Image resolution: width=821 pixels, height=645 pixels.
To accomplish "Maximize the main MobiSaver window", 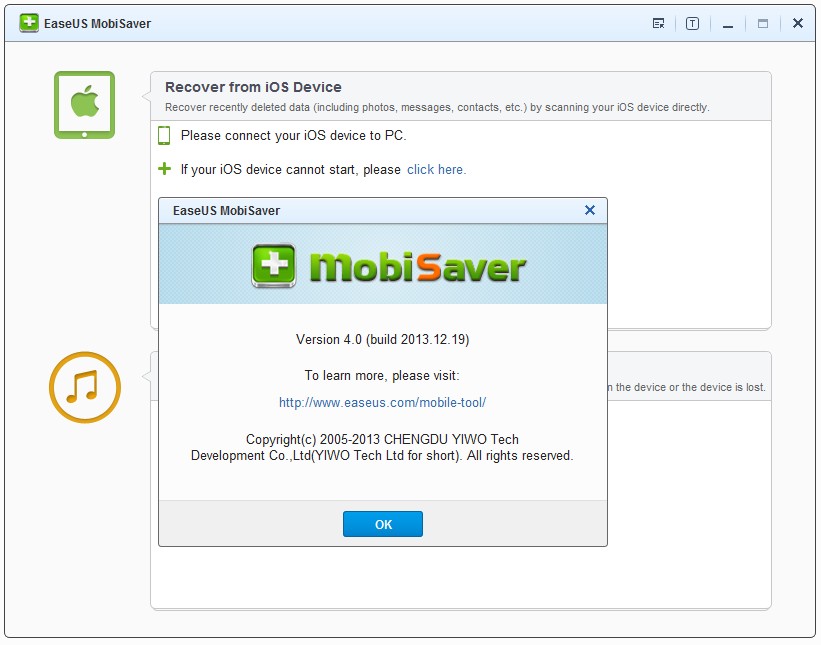I will pos(763,24).
